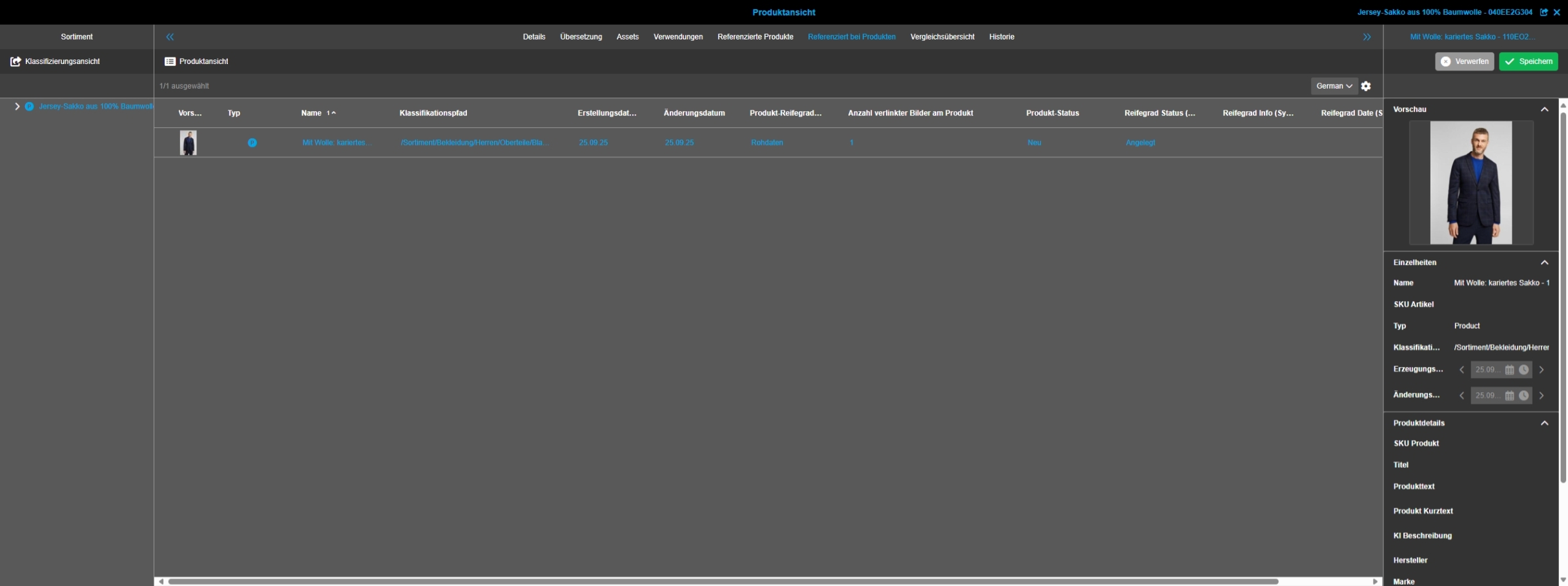Open the German language dropdown
Screen dimensions: 1568x586
[x=1334, y=86]
